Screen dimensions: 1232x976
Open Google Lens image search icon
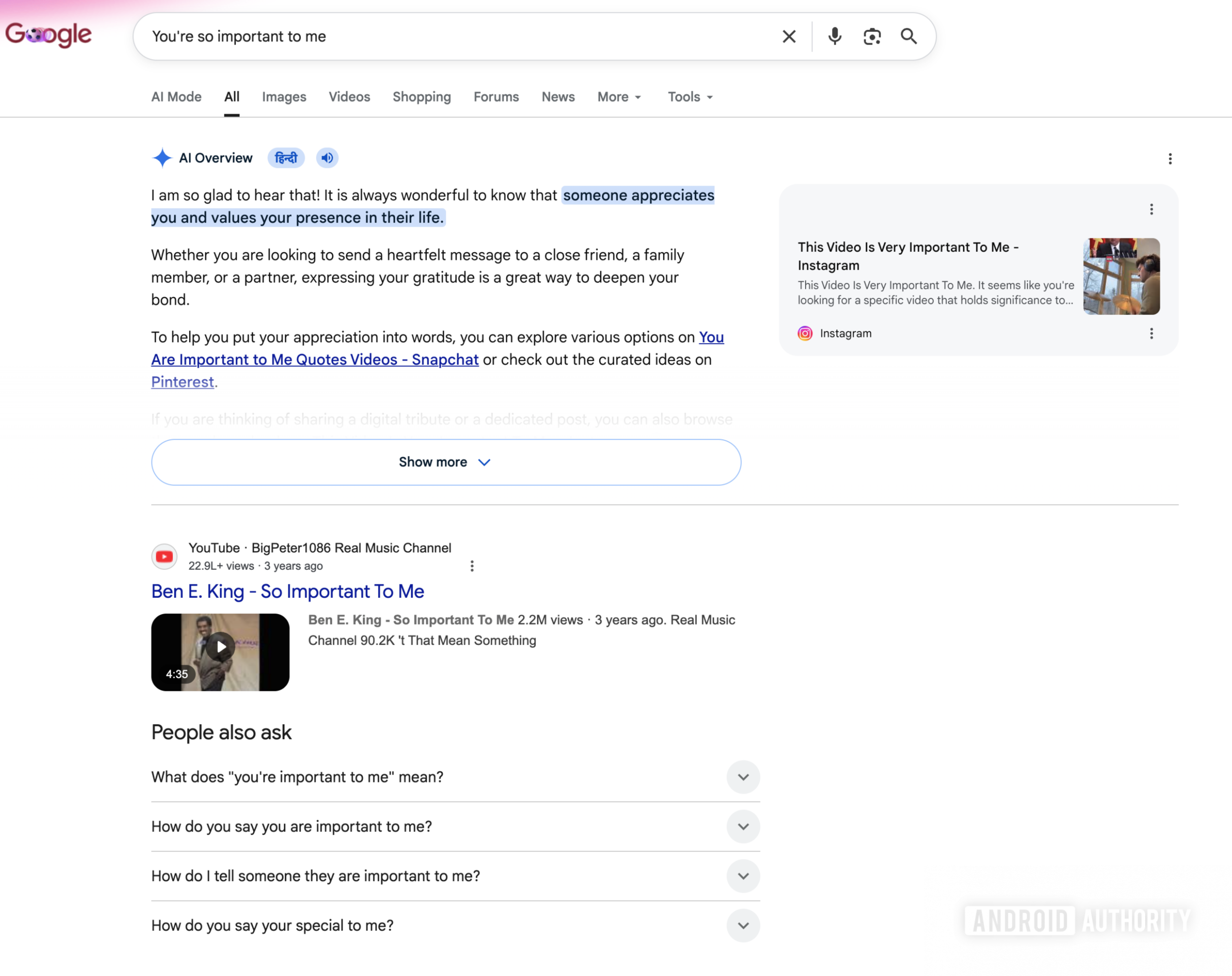tap(872, 37)
